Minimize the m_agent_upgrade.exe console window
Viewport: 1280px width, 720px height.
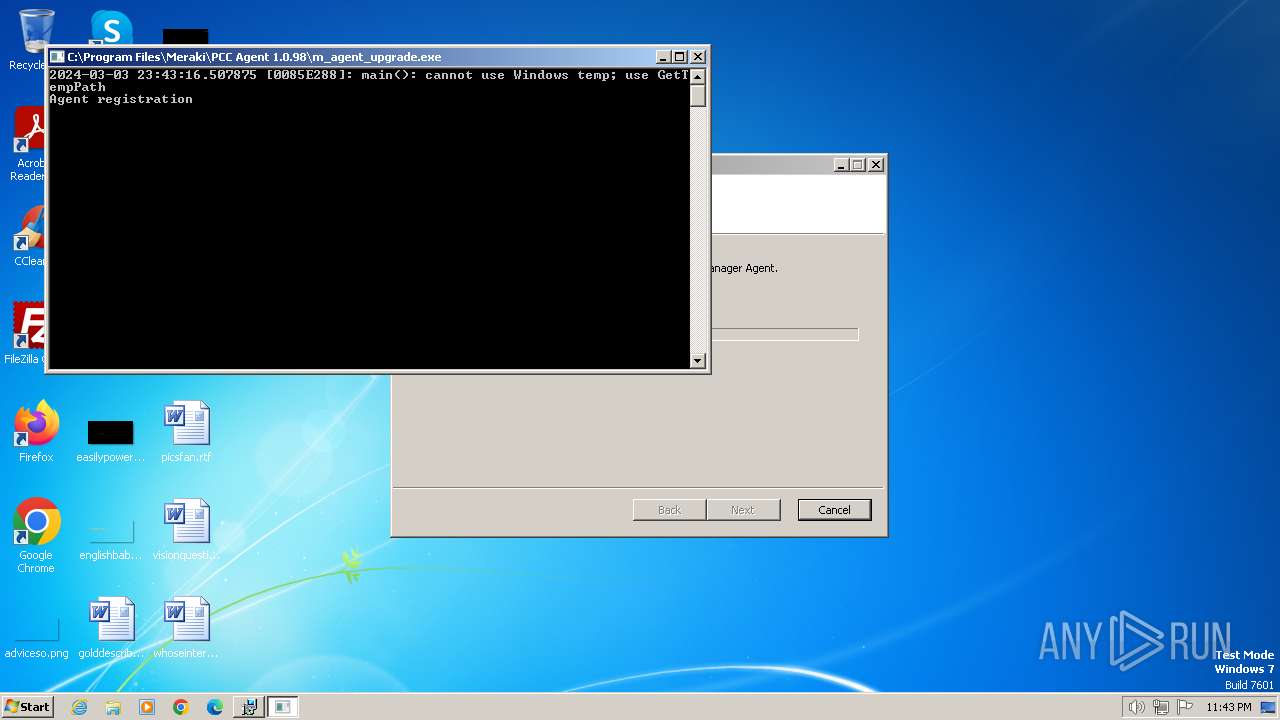coord(663,57)
